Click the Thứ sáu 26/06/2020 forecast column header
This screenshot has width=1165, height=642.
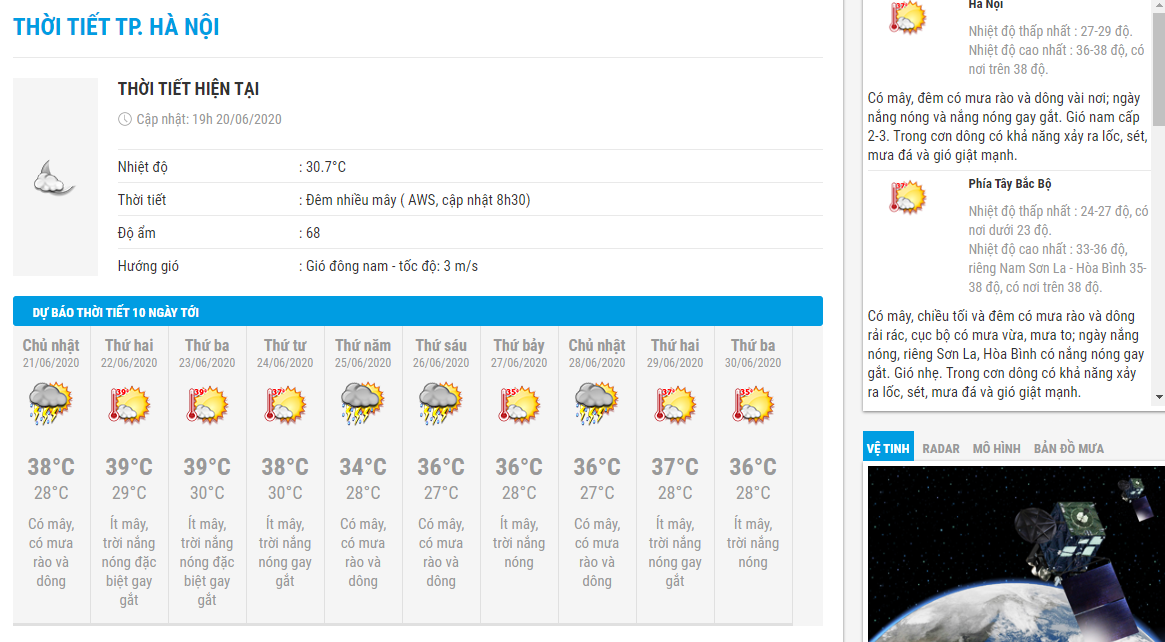pyautogui.click(x=440, y=352)
